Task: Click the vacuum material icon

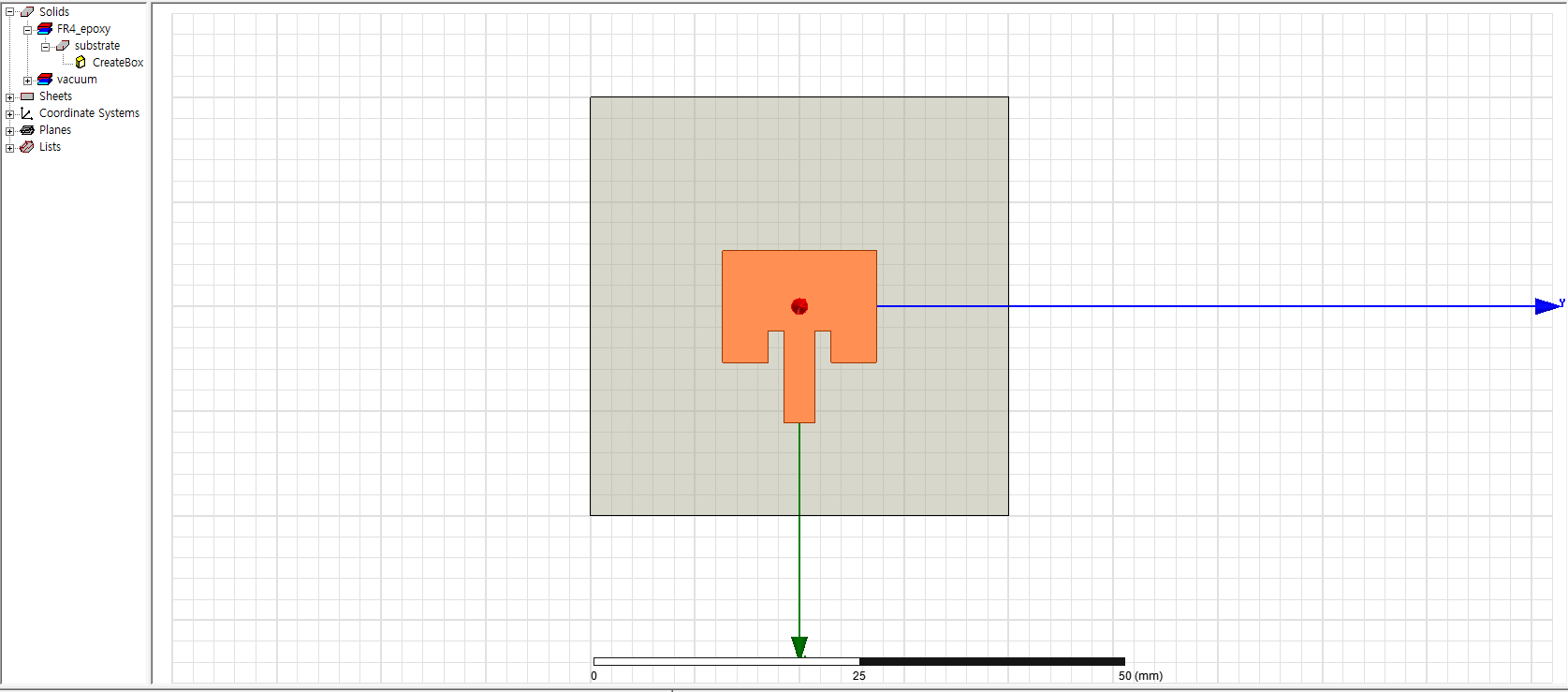Action: 45,80
